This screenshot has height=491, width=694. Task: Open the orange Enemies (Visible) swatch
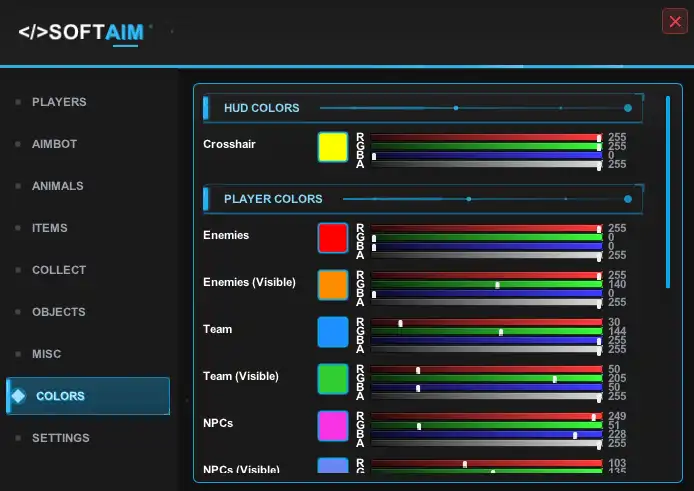332,285
